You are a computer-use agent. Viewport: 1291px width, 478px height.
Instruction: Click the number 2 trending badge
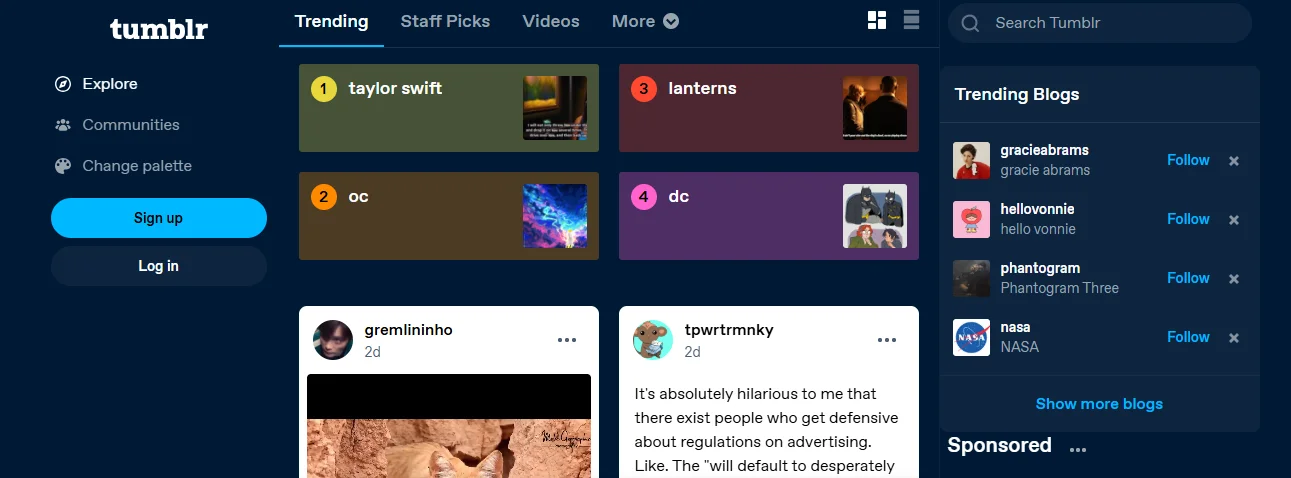(324, 197)
